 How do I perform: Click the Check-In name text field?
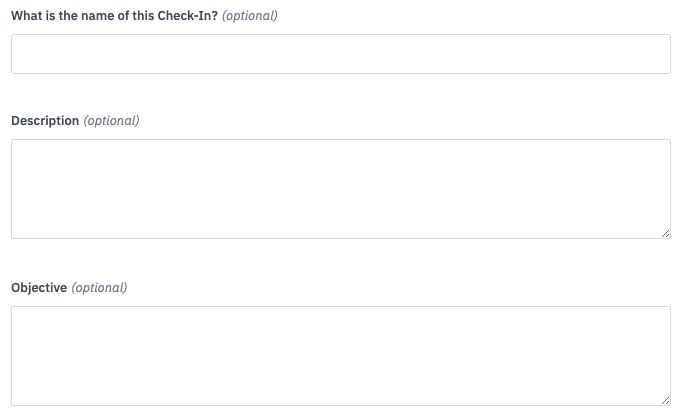tap(340, 54)
